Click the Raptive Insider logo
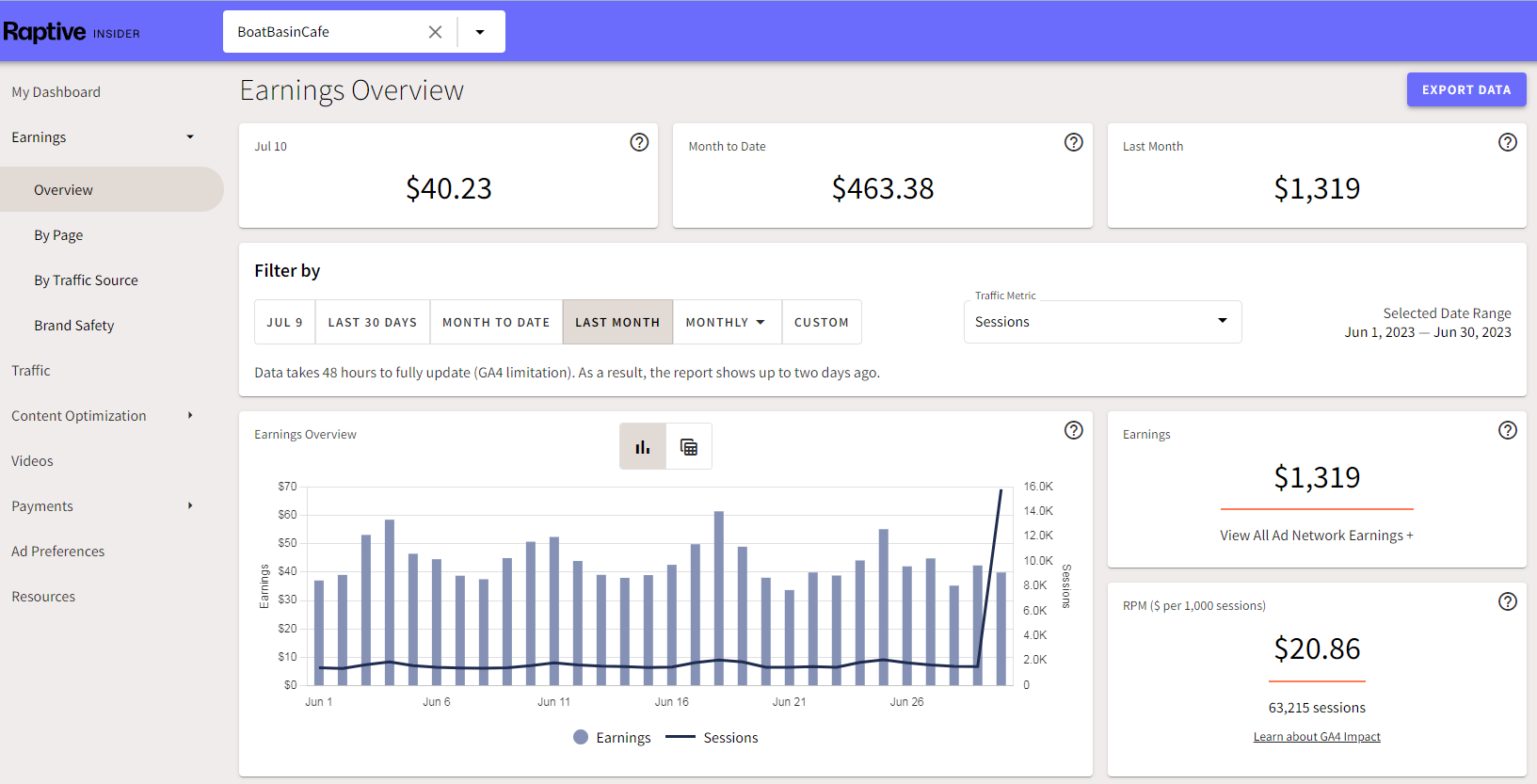 [x=72, y=32]
